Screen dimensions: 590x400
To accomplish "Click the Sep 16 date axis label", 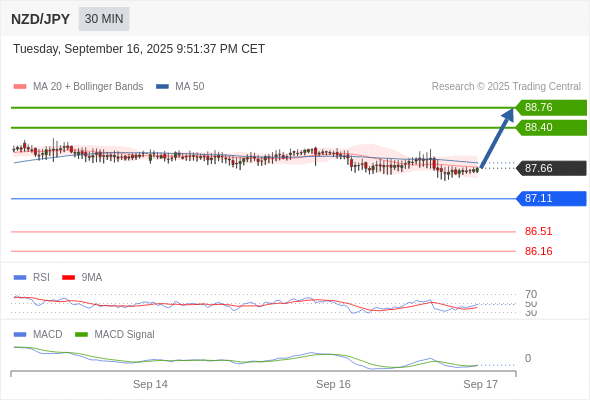I will pos(333,384).
